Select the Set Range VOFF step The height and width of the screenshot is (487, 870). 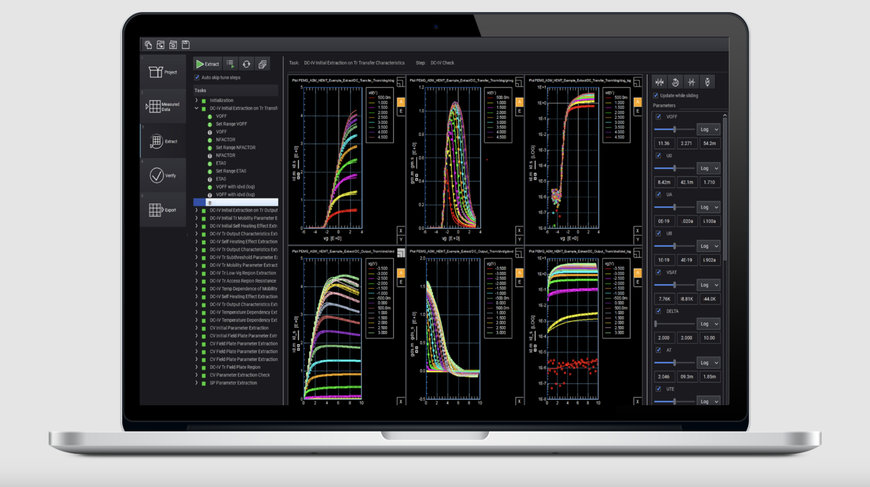[231, 124]
